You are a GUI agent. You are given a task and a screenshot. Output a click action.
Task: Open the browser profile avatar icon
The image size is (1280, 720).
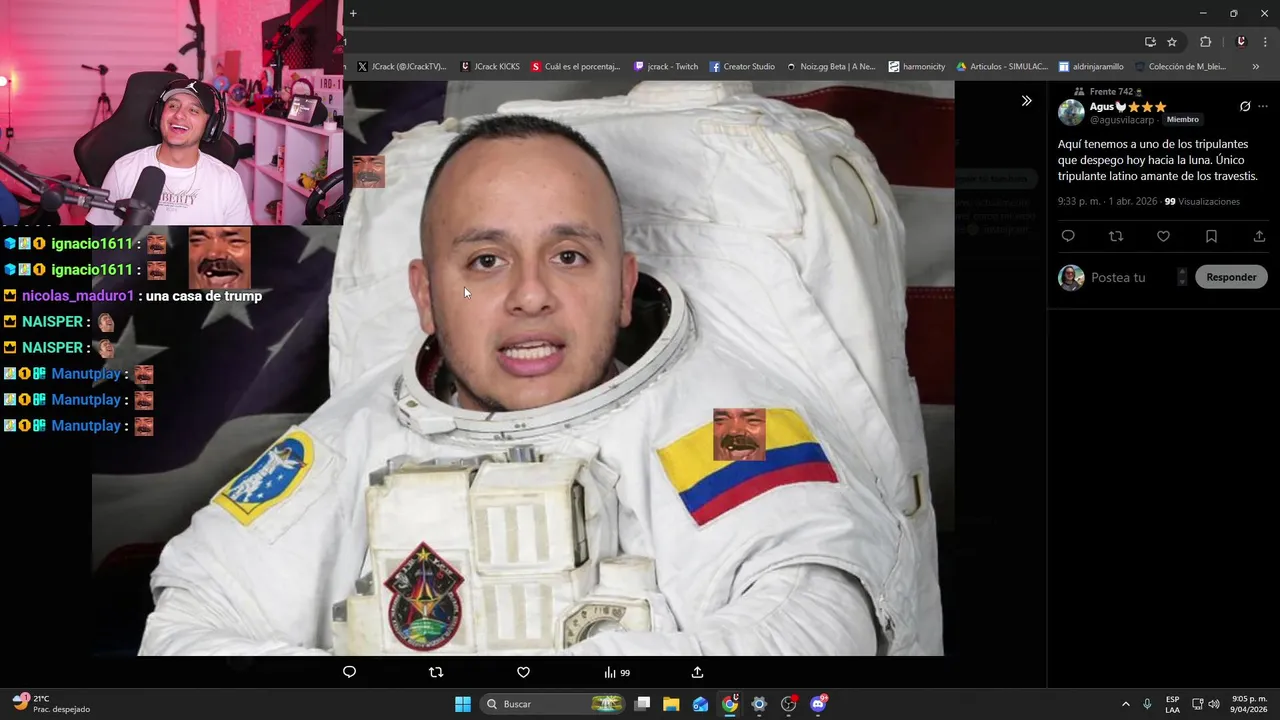[x=1241, y=42]
